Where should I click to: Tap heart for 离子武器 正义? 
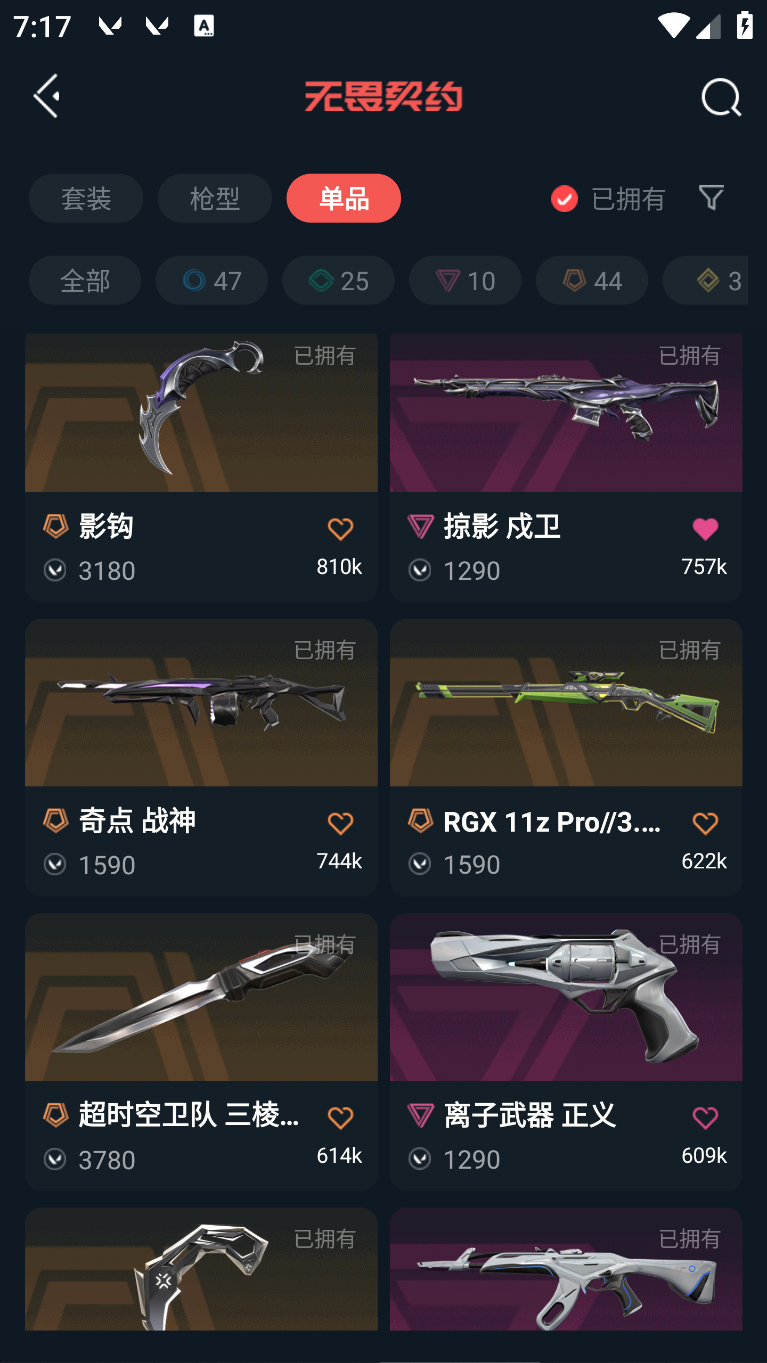(x=705, y=1117)
